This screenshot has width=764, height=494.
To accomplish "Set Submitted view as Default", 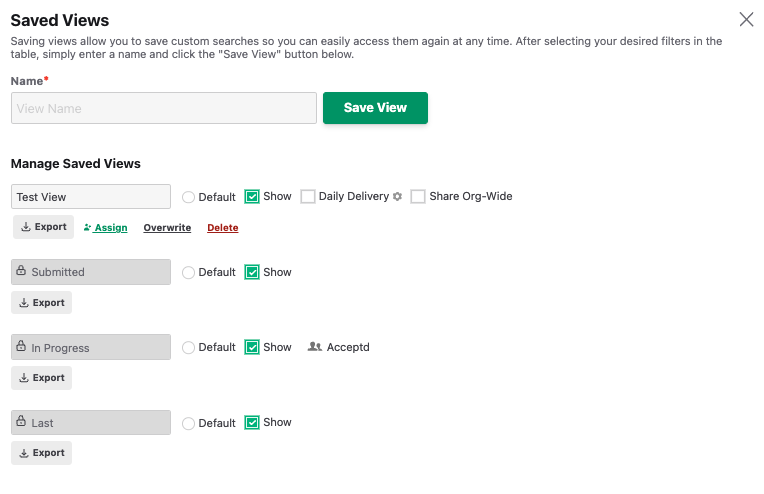I will (x=189, y=272).
